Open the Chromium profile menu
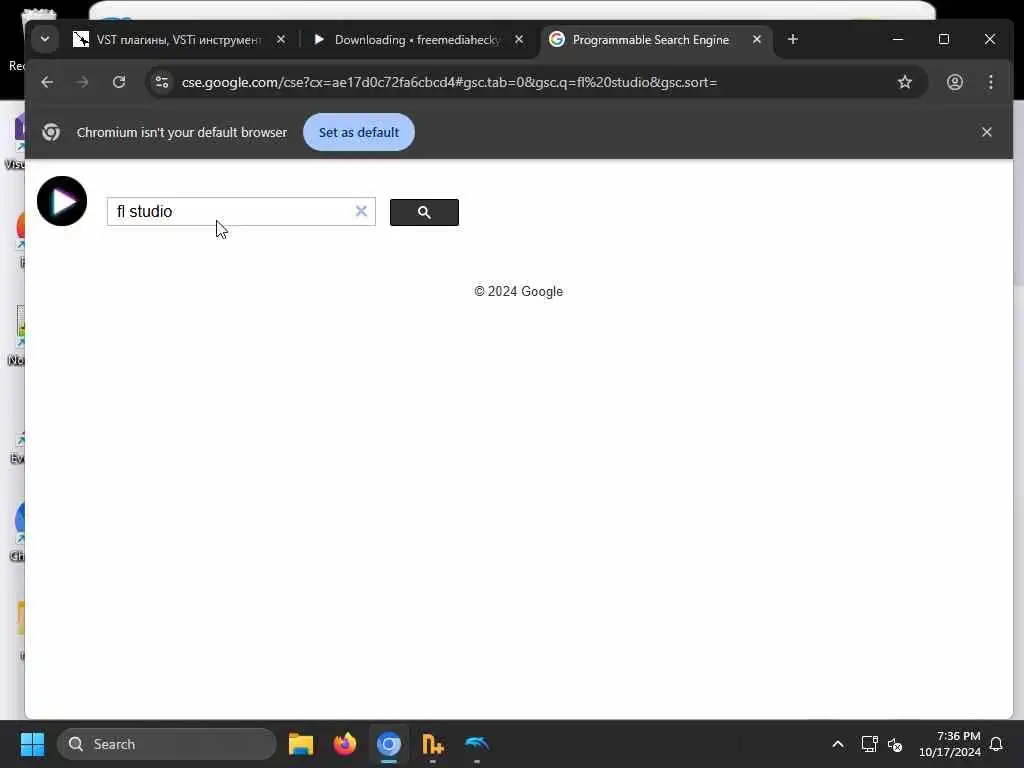The image size is (1024, 768). coord(955,82)
